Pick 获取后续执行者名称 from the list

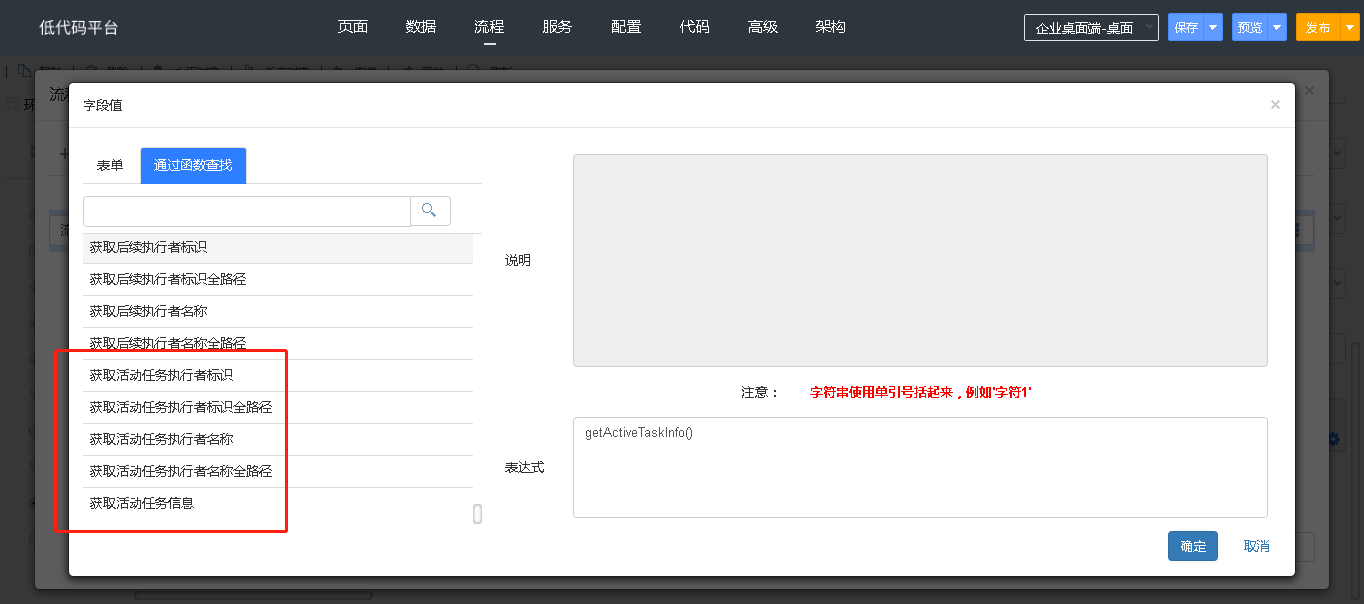click(148, 312)
